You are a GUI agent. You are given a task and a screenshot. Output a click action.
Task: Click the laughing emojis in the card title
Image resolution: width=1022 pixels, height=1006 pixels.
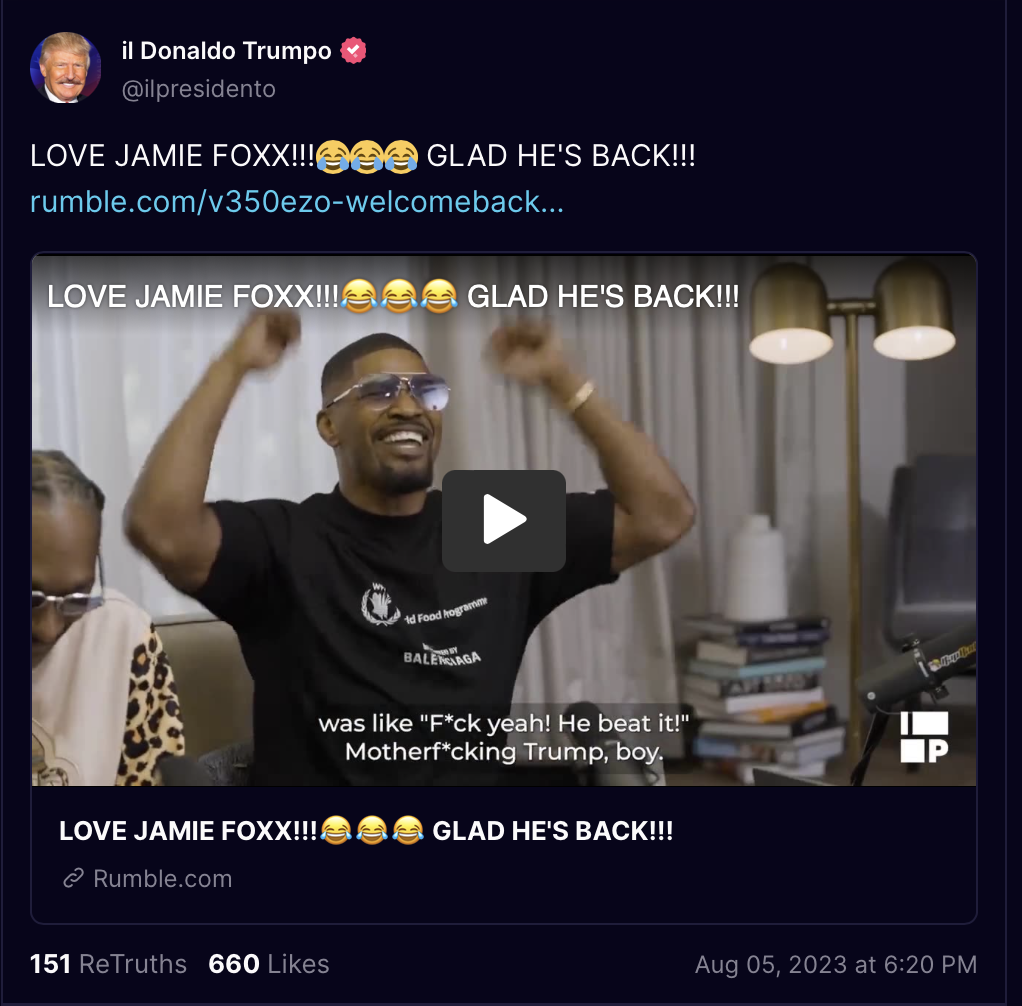click(372, 831)
